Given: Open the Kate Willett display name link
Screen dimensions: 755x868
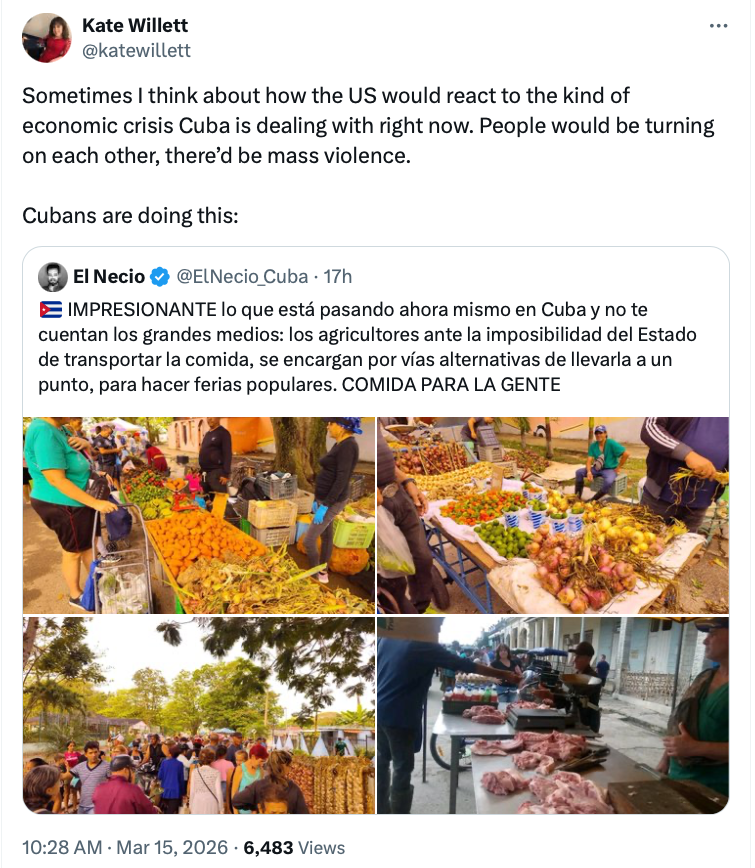Looking at the screenshot, I should click(135, 26).
